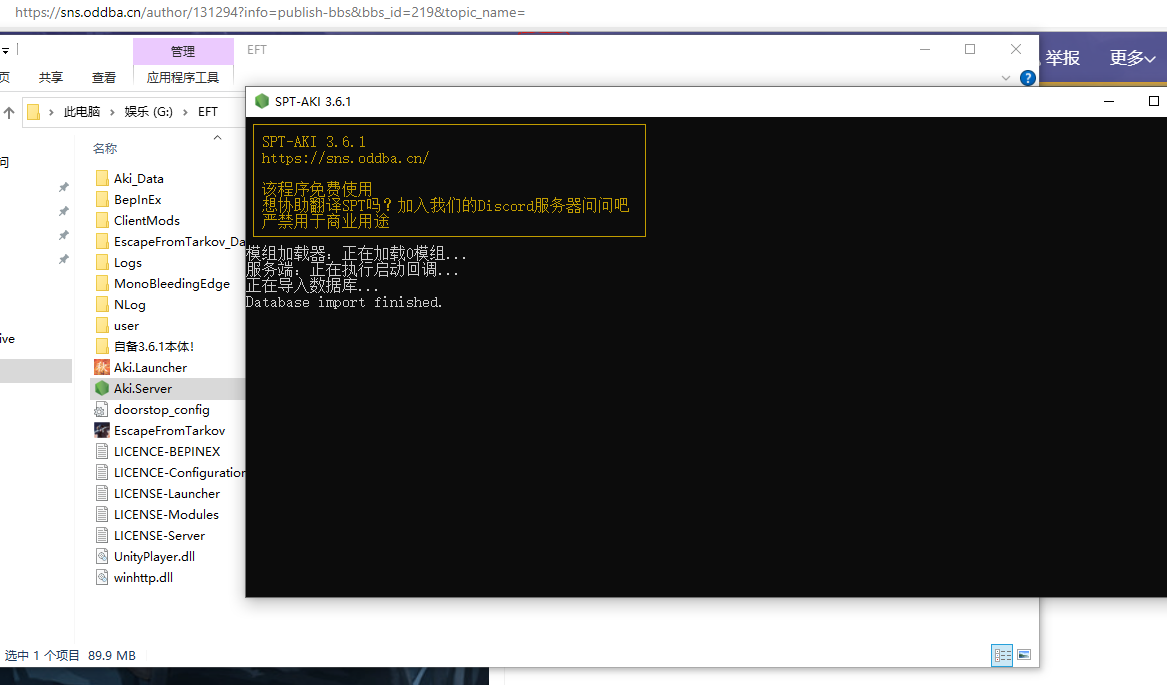1167x685 pixels.
Task: Switch to the details list view
Action: tap(1001, 655)
